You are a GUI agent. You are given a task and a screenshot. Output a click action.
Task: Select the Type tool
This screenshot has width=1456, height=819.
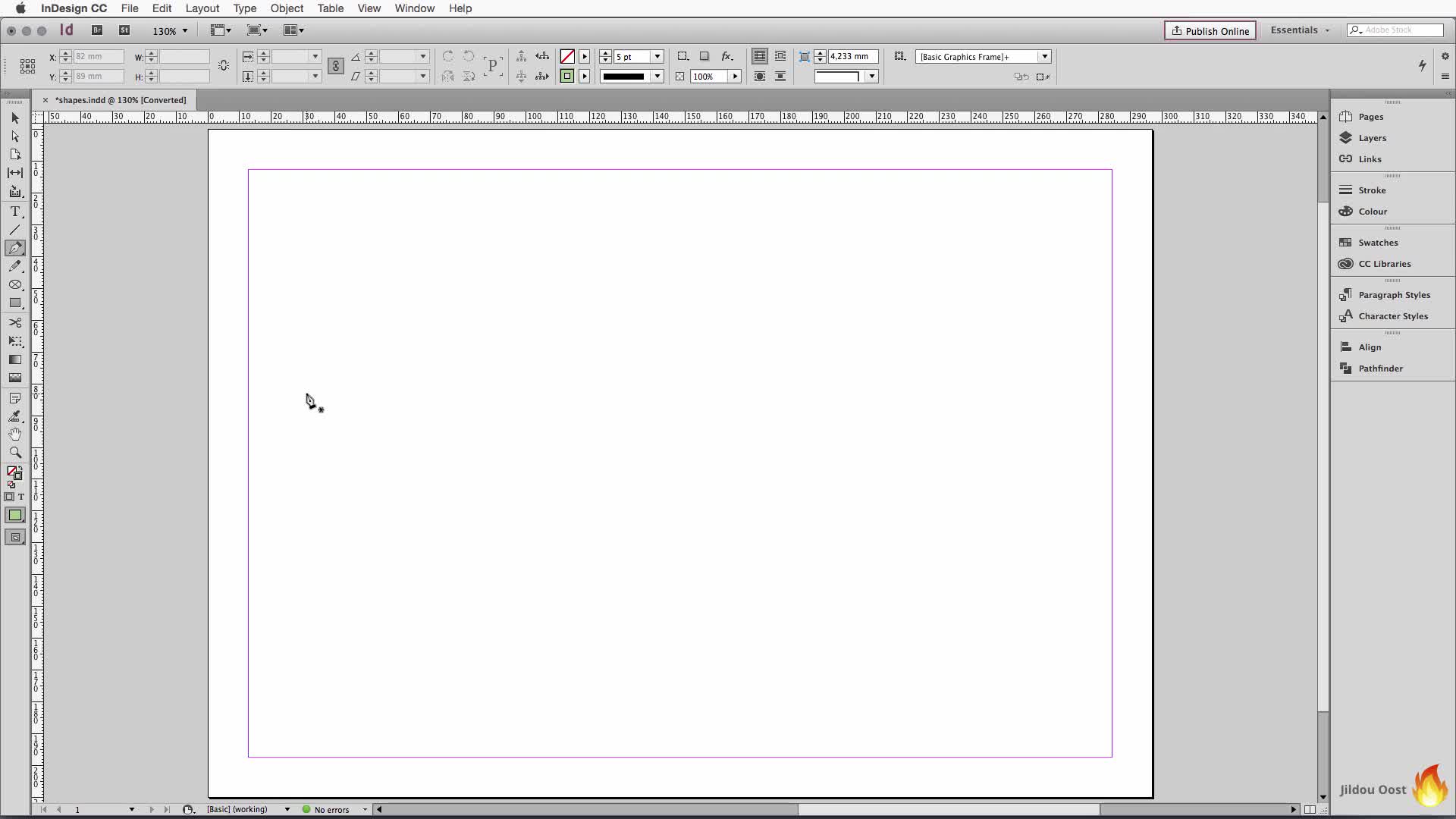15,212
